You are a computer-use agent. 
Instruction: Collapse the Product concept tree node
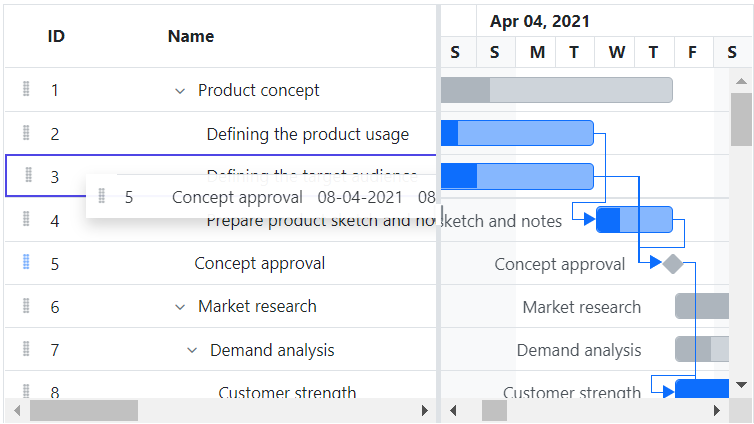coord(180,91)
